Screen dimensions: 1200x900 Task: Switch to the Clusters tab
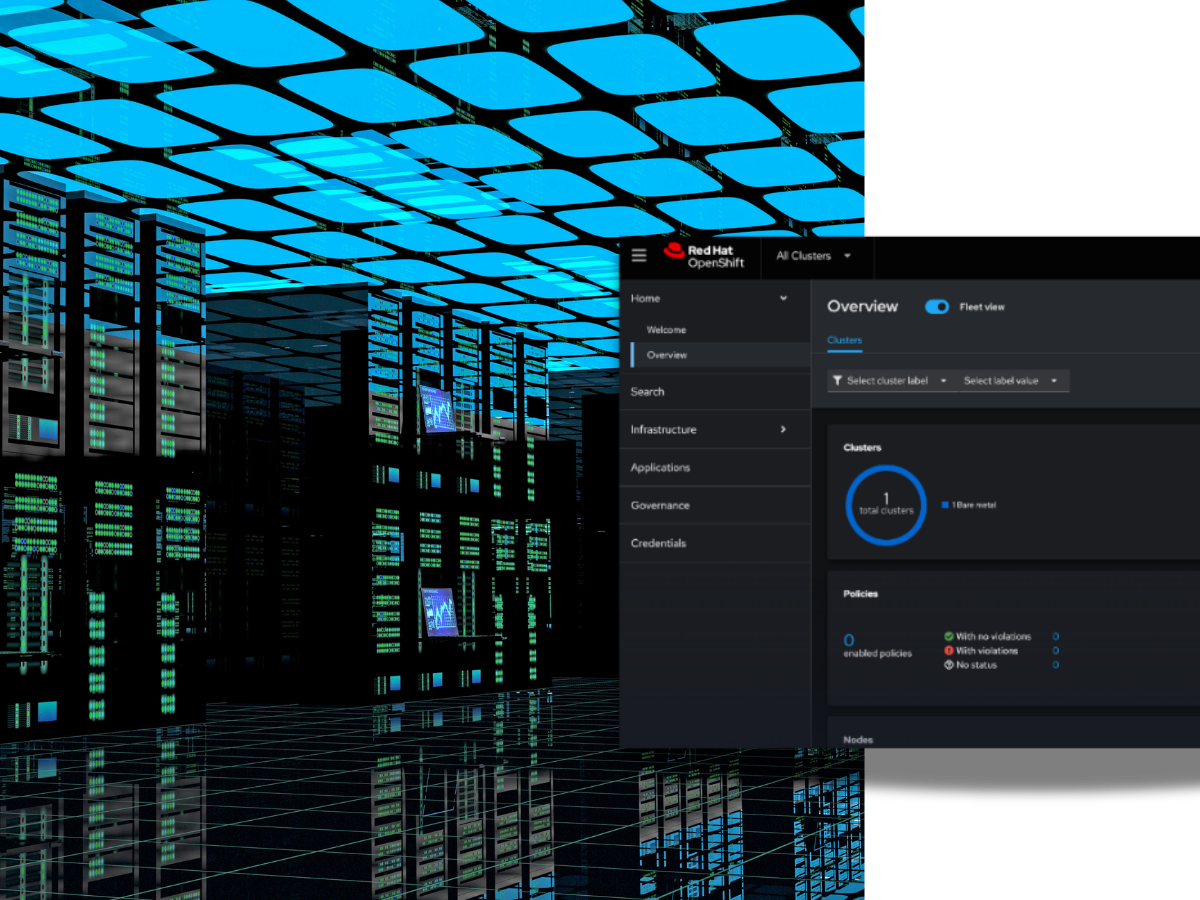click(x=844, y=341)
